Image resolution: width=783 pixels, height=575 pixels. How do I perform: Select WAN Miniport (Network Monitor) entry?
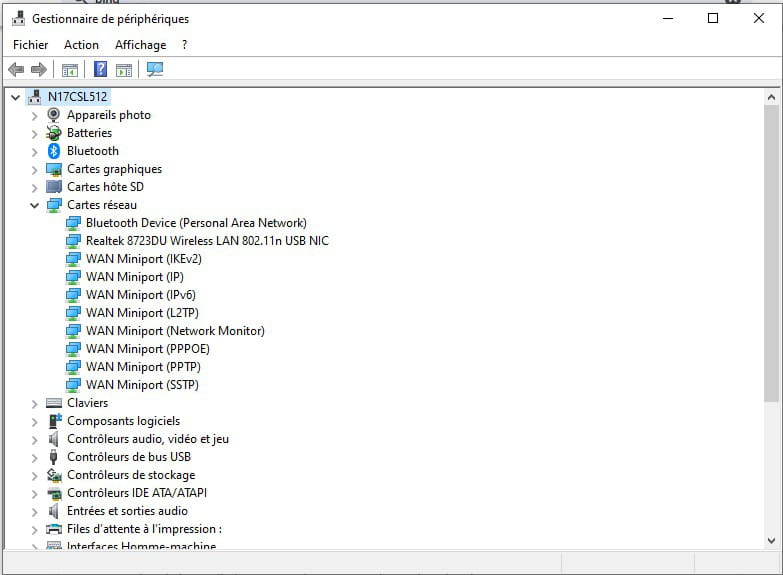(x=175, y=331)
